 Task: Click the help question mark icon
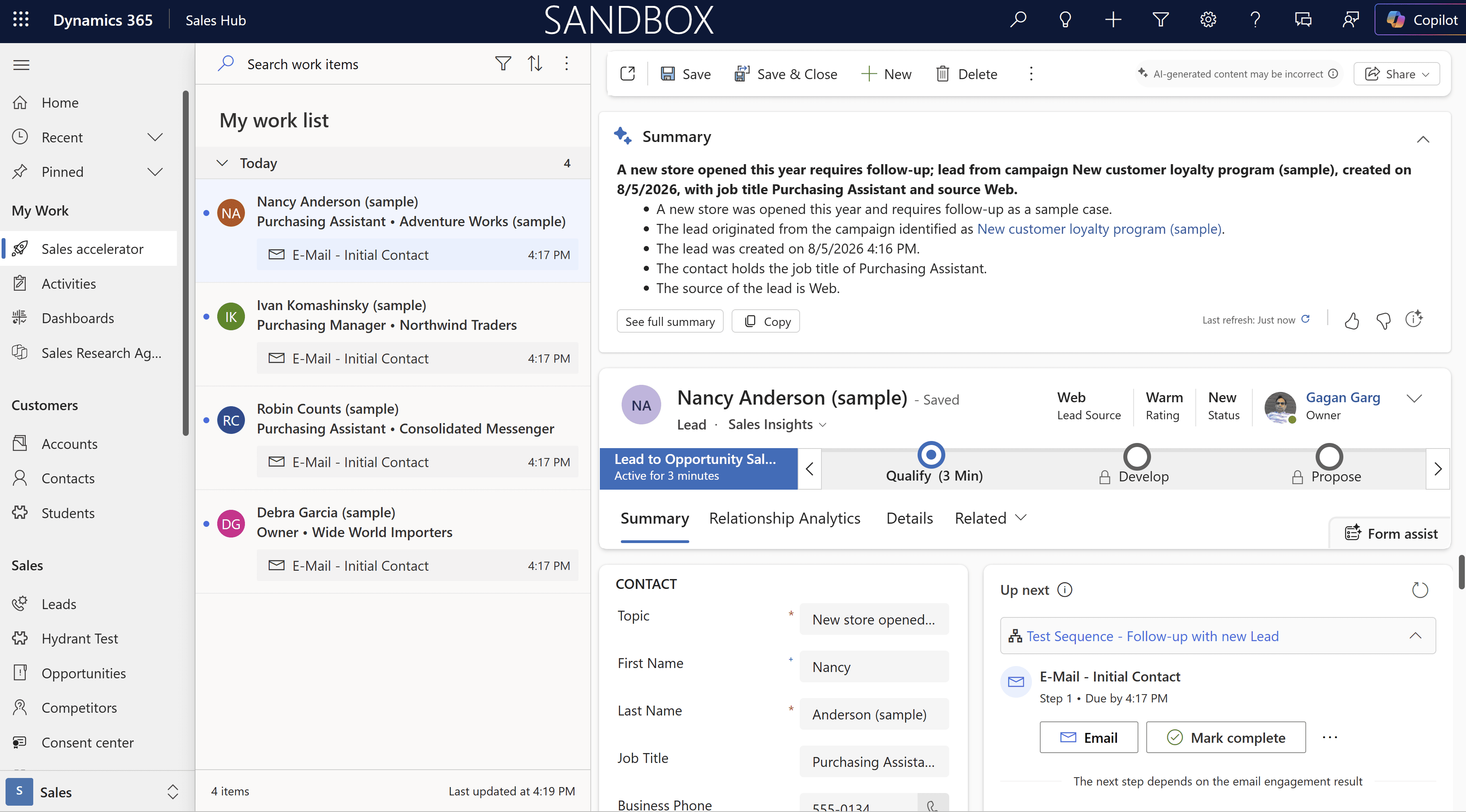tap(1255, 20)
